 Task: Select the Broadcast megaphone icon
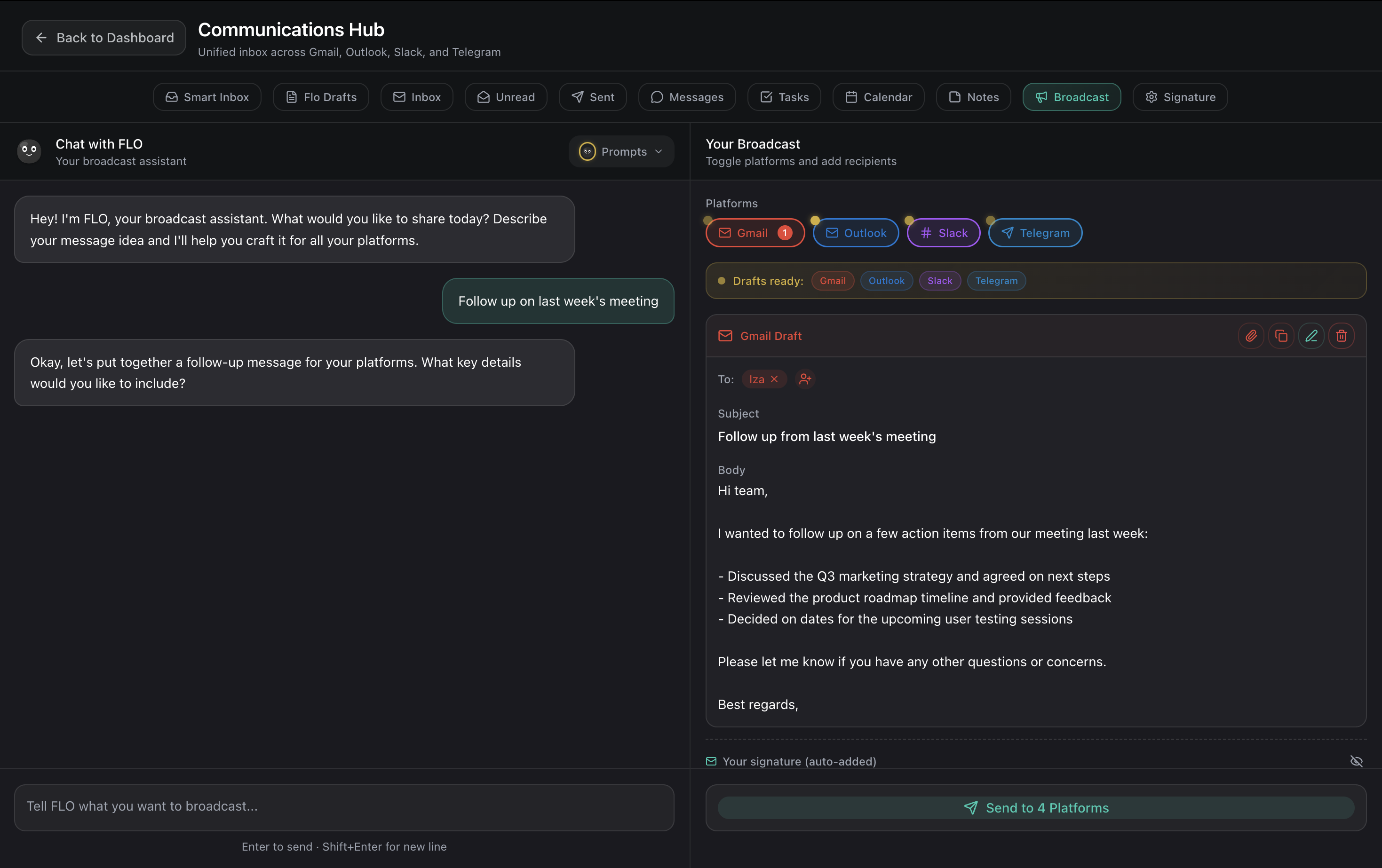(1041, 97)
